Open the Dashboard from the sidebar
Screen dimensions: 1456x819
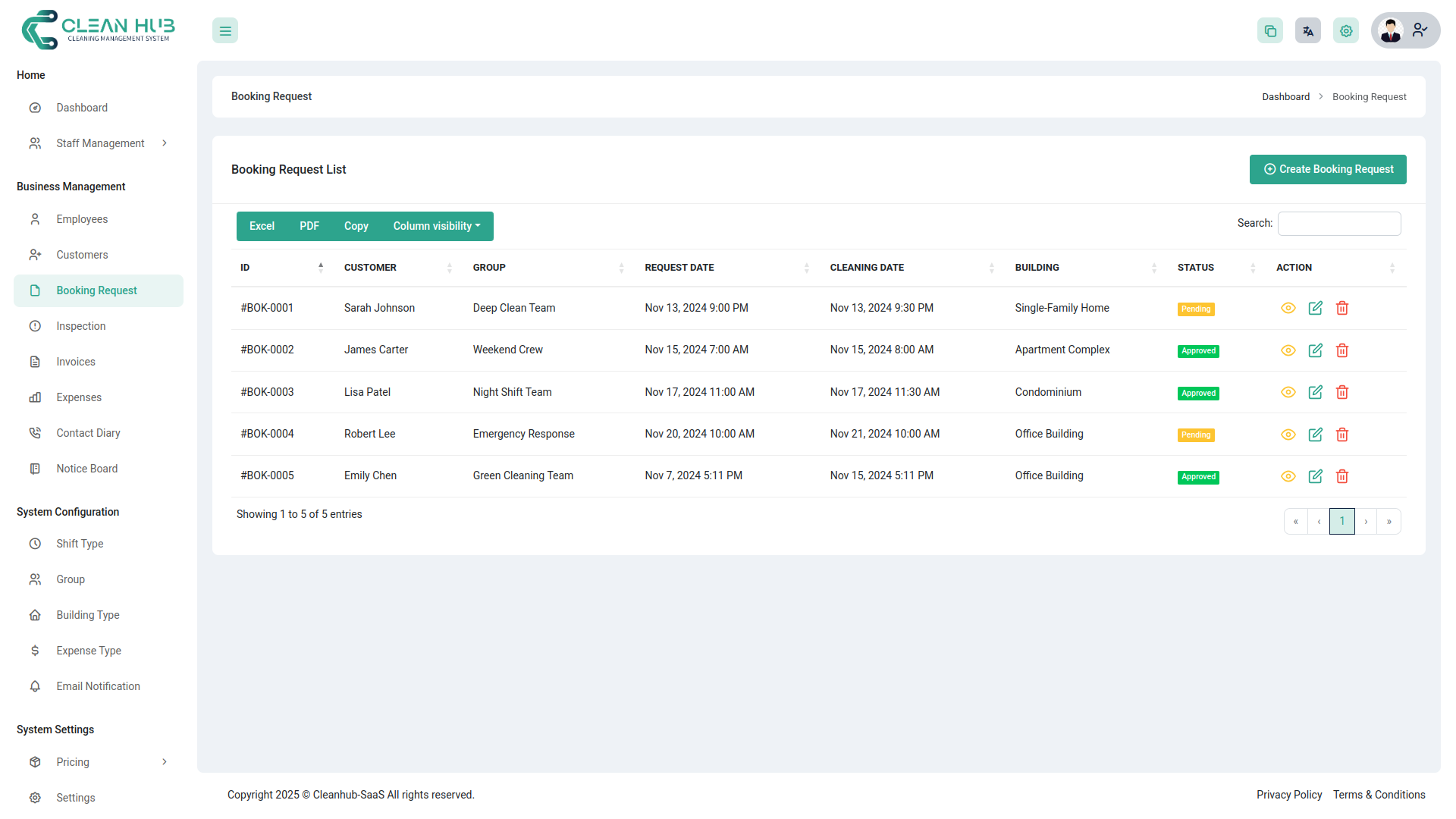[81, 107]
